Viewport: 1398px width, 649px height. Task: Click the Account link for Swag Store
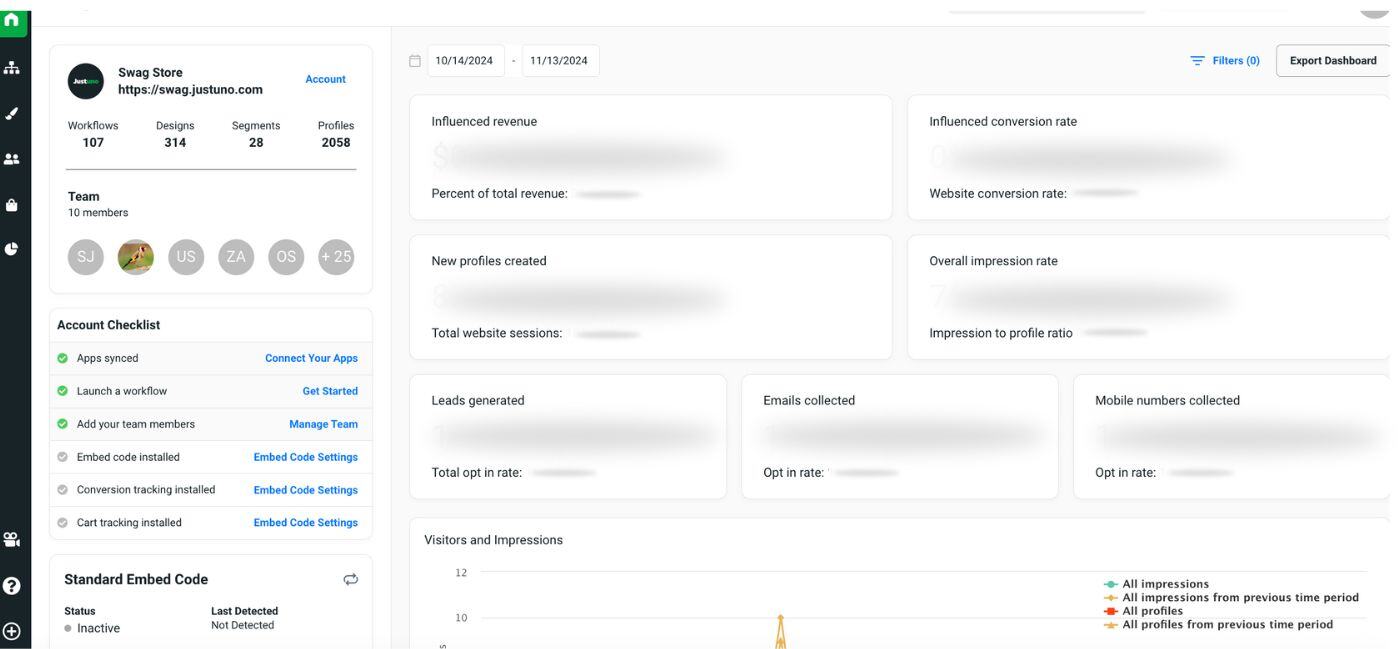pos(325,79)
